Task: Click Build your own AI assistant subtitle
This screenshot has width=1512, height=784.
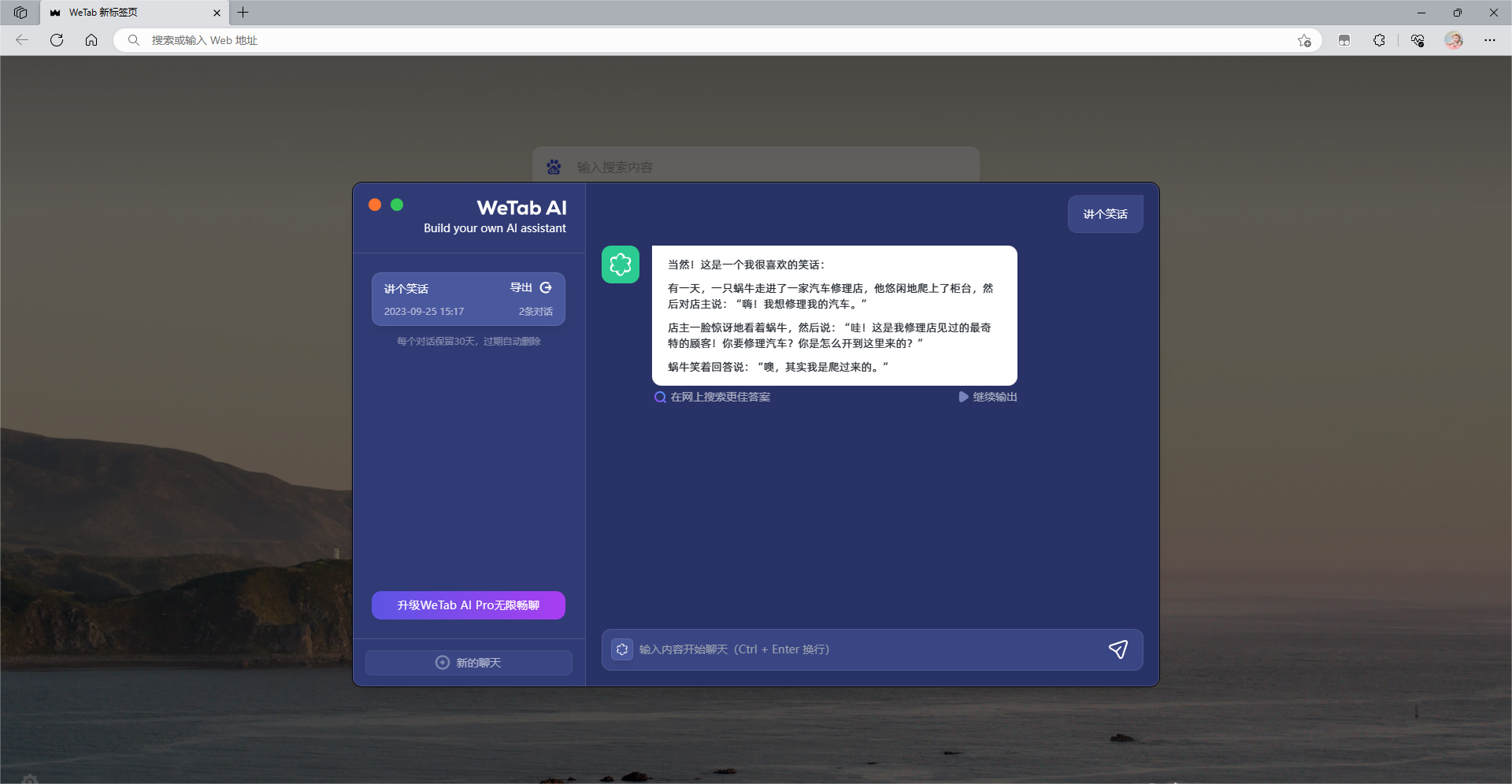Action: [x=495, y=228]
